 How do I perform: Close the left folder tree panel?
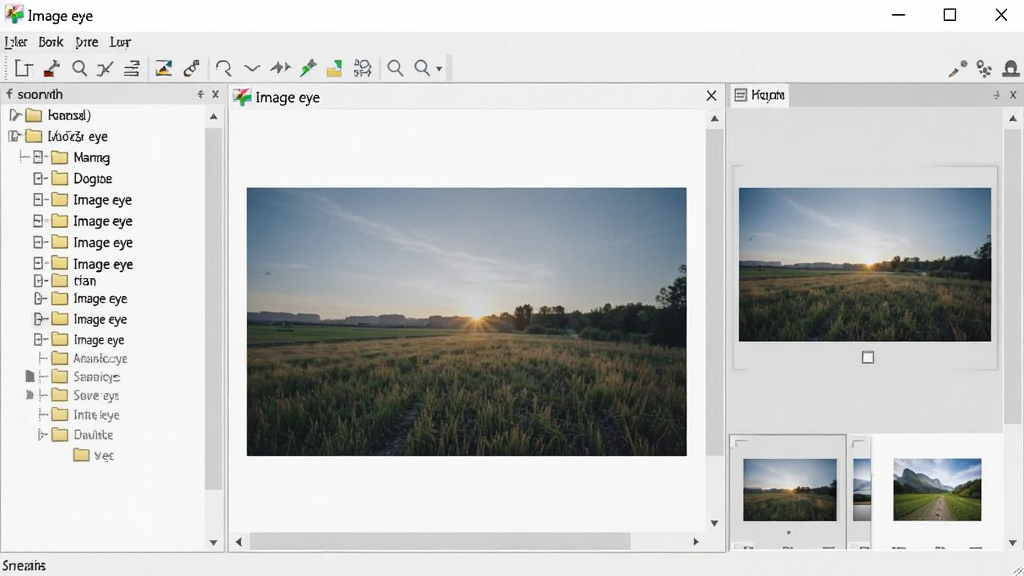(216, 95)
